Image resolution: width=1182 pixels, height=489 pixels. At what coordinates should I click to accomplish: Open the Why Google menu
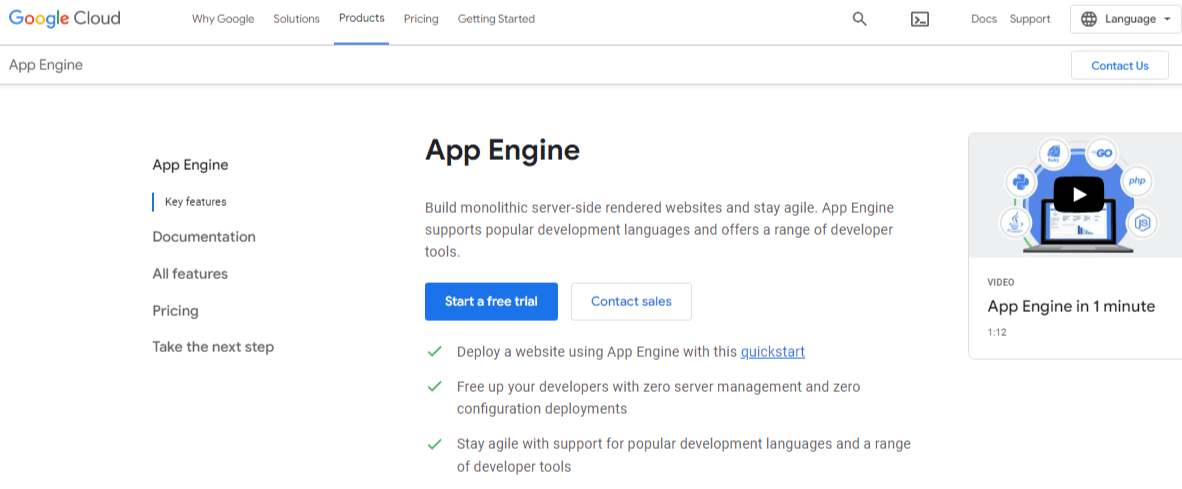pos(223,20)
